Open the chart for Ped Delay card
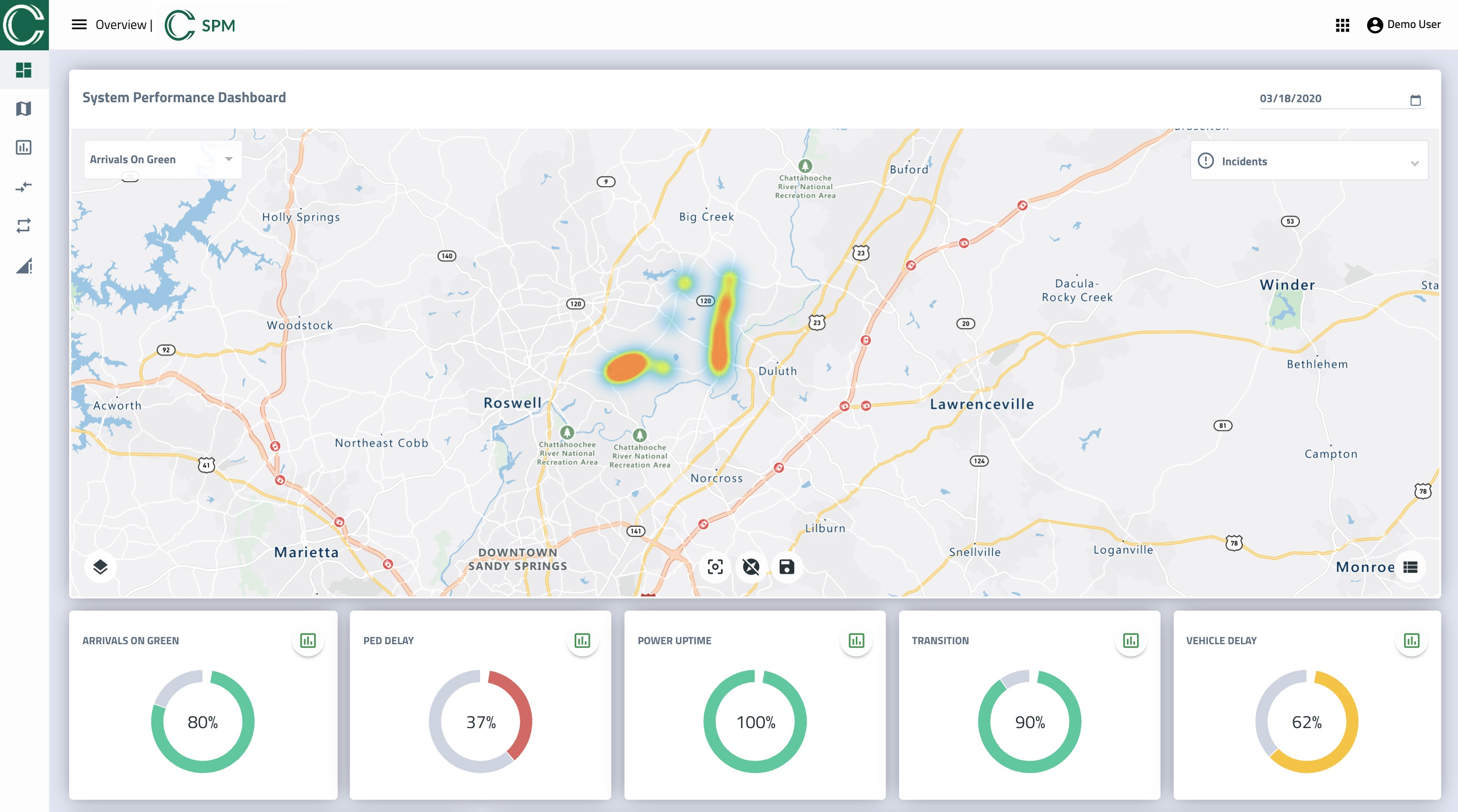This screenshot has height=812, width=1458. tap(582, 641)
